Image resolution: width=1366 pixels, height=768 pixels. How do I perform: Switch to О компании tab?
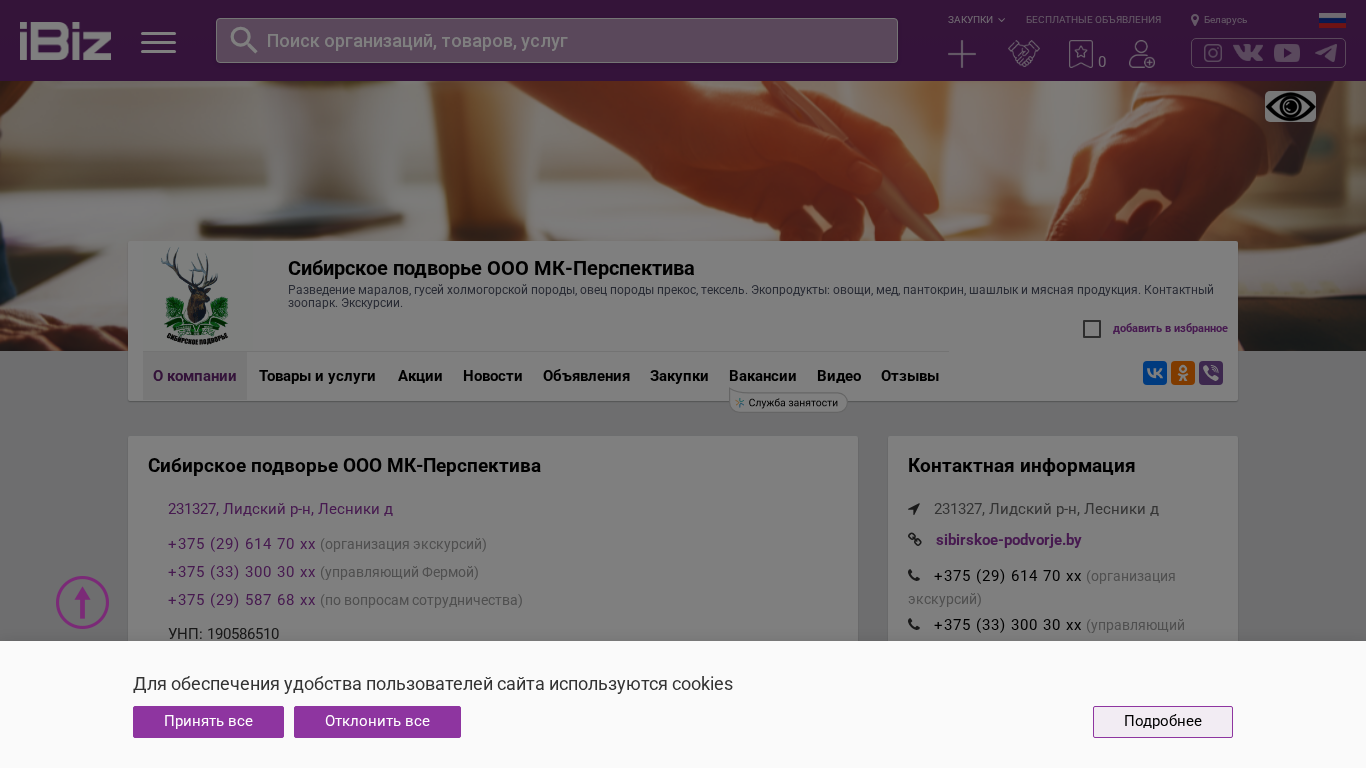(195, 376)
